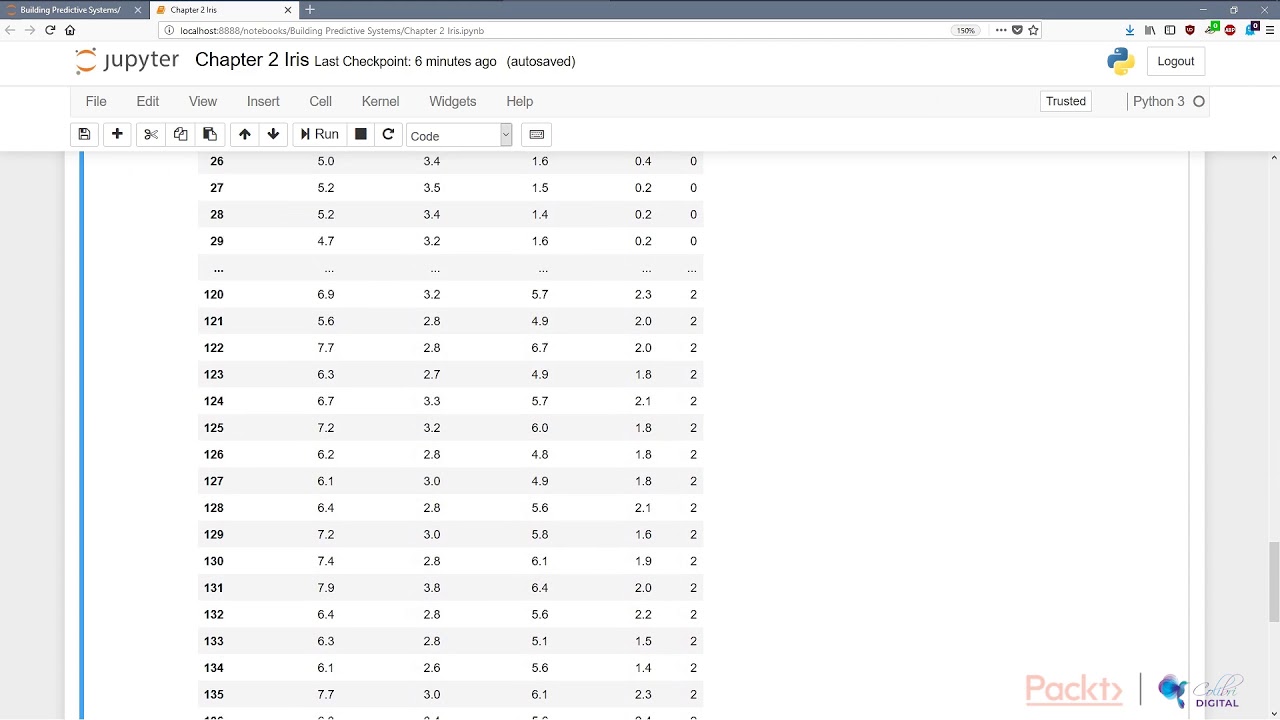Cut selected cells with the scissors icon
Screen dimensions: 1280x720
[x=151, y=134]
